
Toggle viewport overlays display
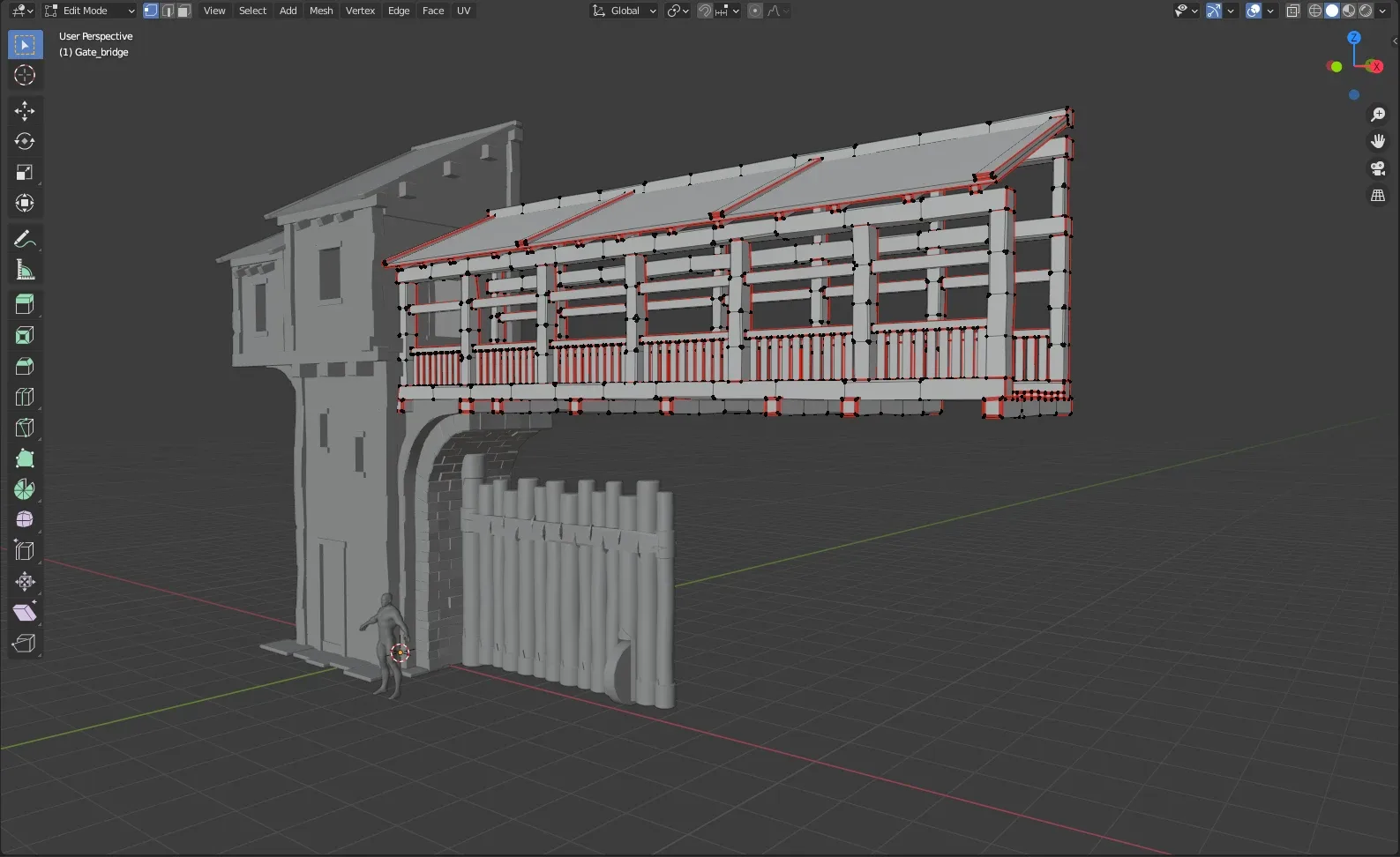(1254, 11)
